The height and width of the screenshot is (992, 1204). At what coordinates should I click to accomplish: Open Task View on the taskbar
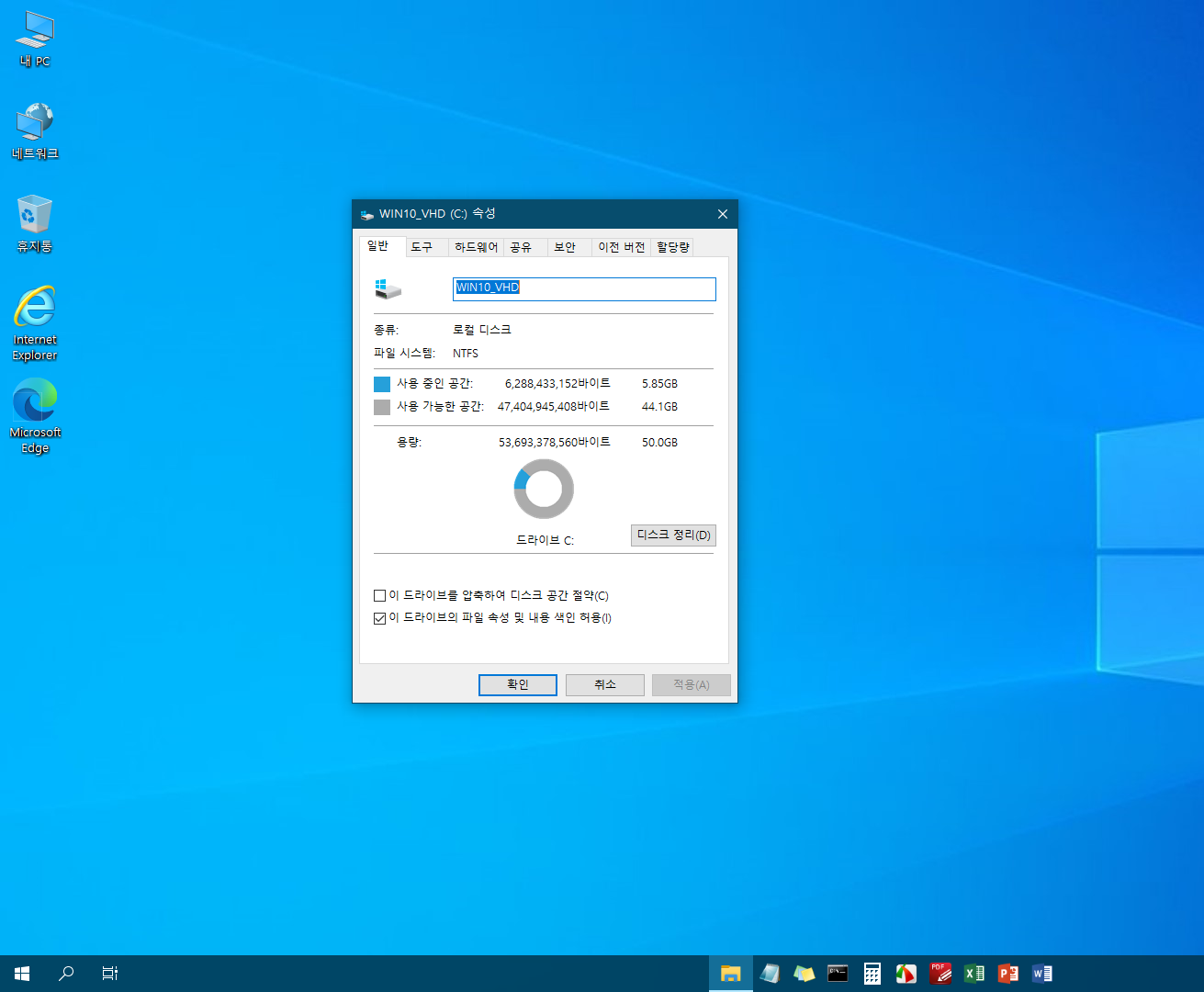tap(110, 974)
